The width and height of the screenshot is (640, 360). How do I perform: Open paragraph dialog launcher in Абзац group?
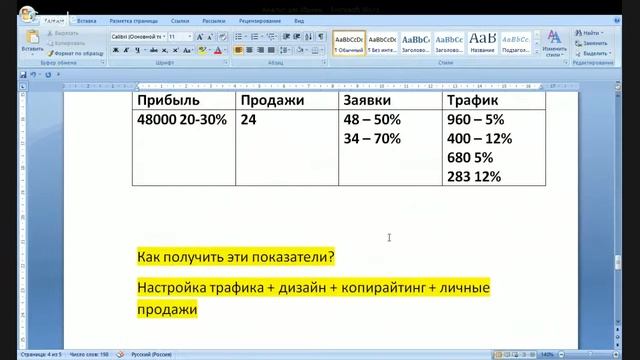pos(324,63)
